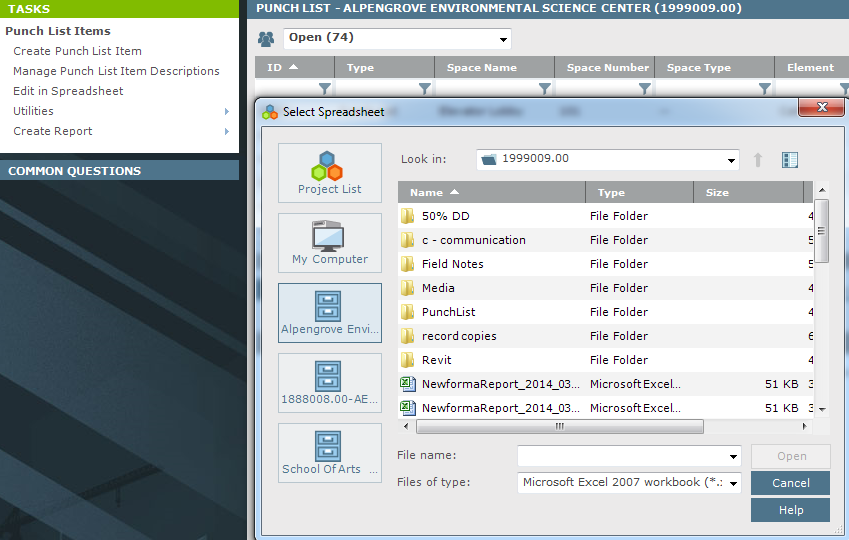849x540 pixels.
Task: Click the Common Questions panel header
Action: pyautogui.click(x=119, y=171)
